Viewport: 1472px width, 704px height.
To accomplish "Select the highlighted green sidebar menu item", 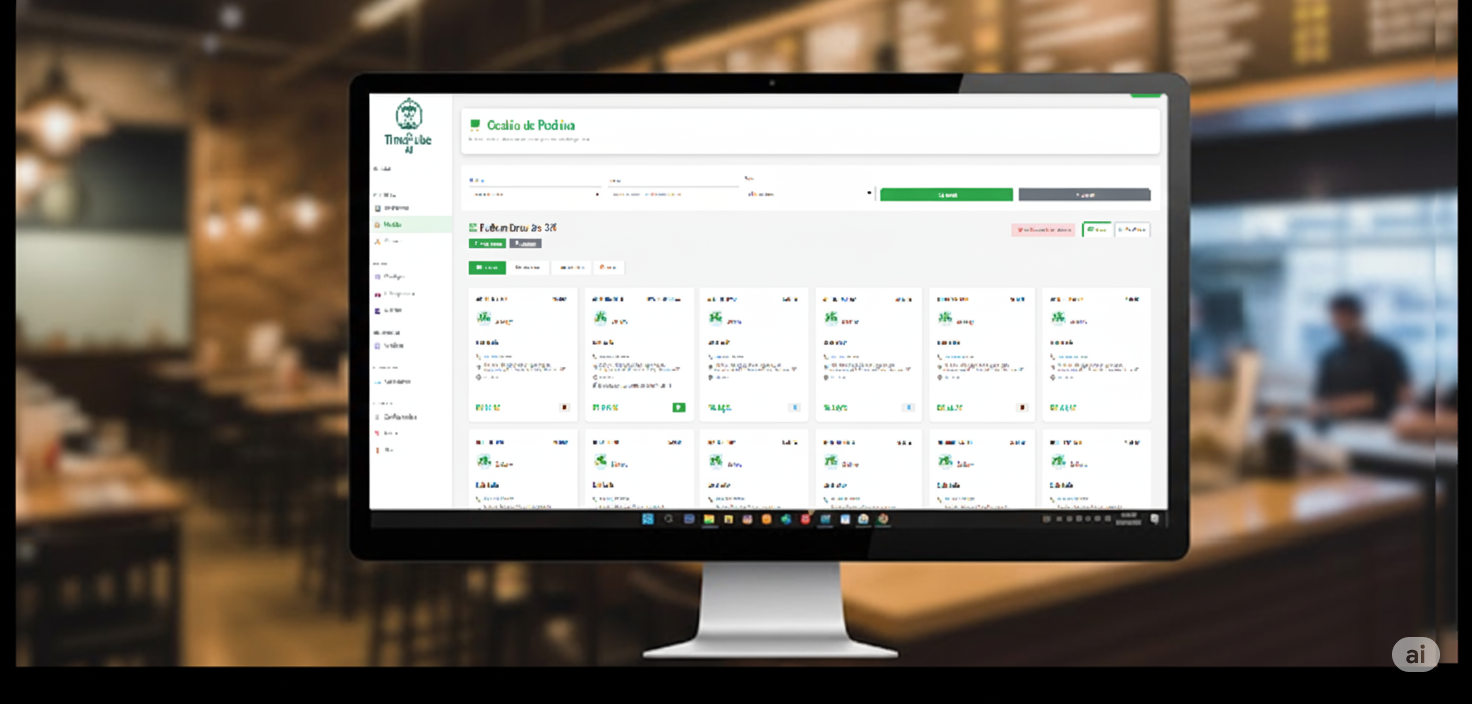I will tap(410, 225).
